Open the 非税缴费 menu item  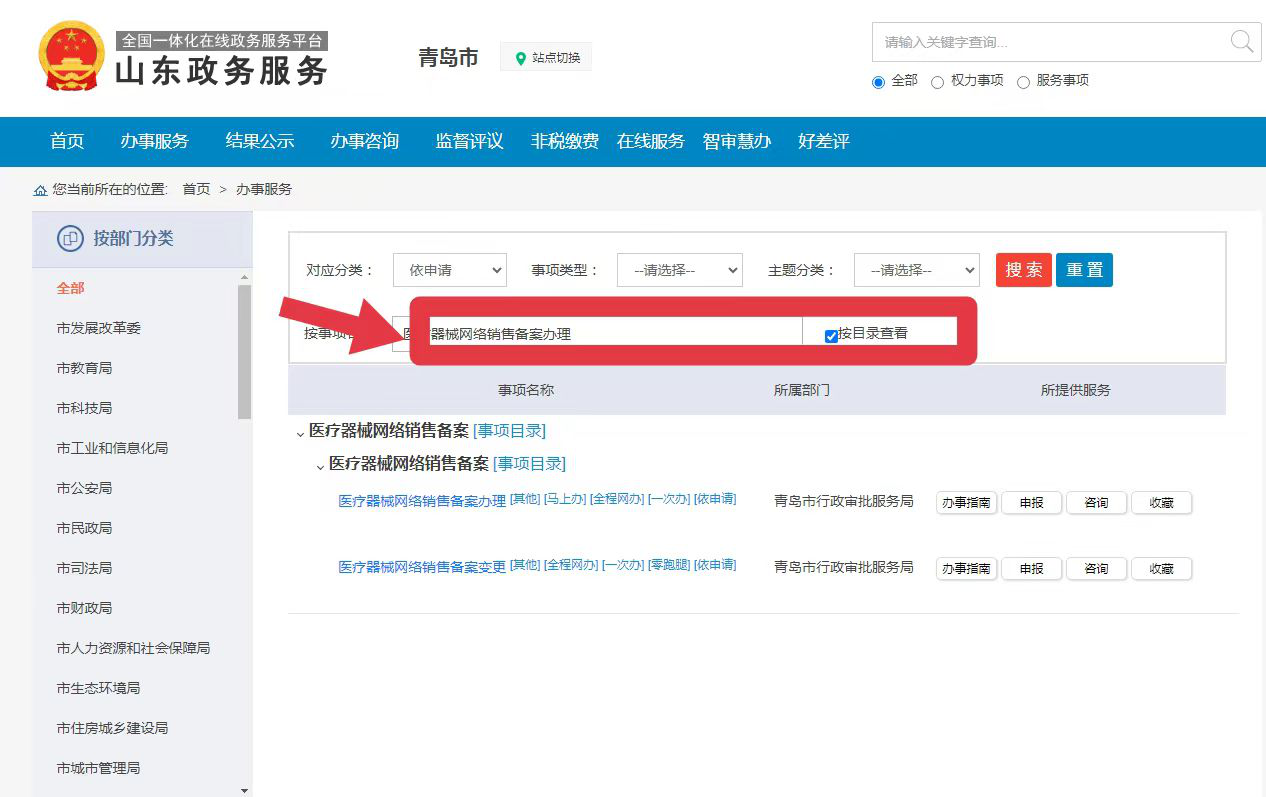coord(565,142)
